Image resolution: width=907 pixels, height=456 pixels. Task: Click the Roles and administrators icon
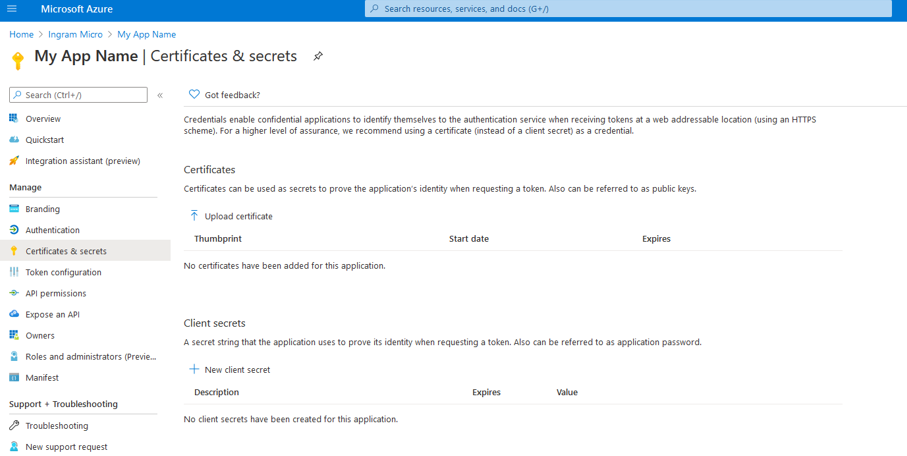[x=14, y=356]
